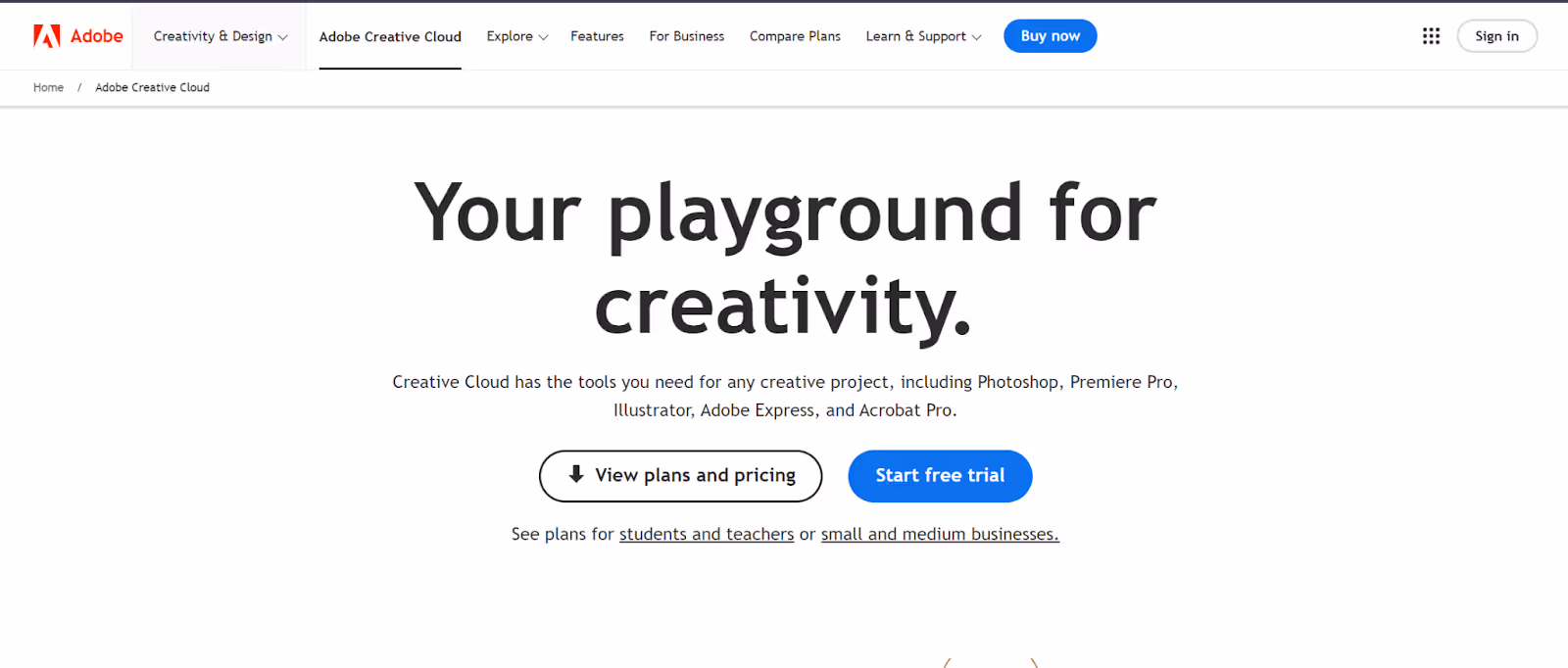Open Compare Plans in navigation
This screenshot has height=668, width=1568.
795,36
